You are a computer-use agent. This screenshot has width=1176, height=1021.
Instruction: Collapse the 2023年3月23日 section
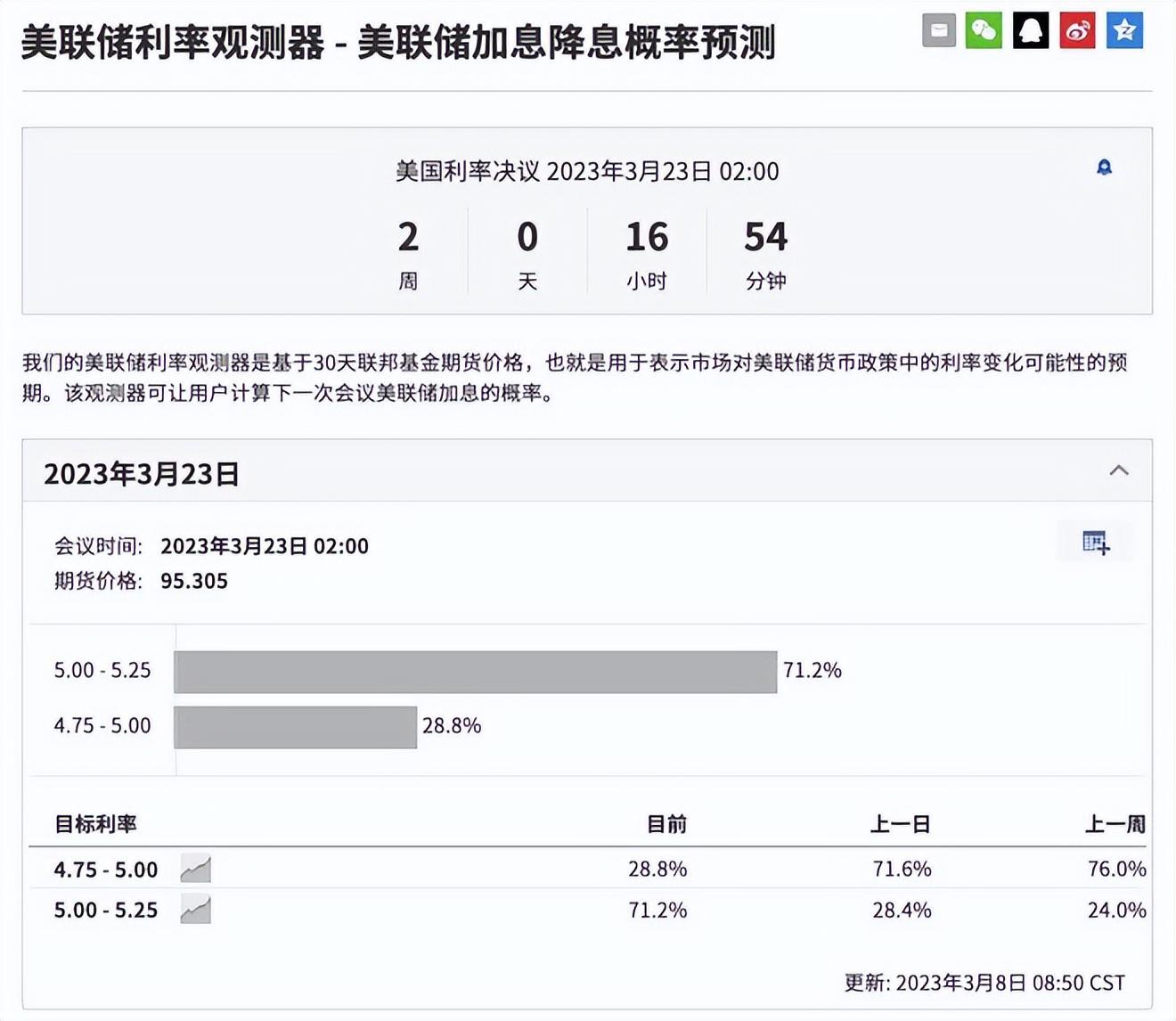pyautogui.click(x=1120, y=472)
